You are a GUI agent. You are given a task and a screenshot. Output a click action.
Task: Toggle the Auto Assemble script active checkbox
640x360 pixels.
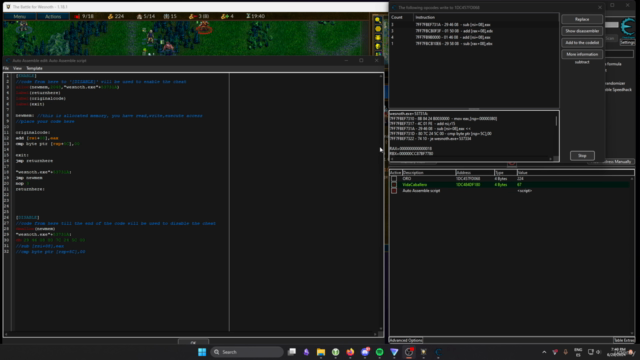point(394,191)
